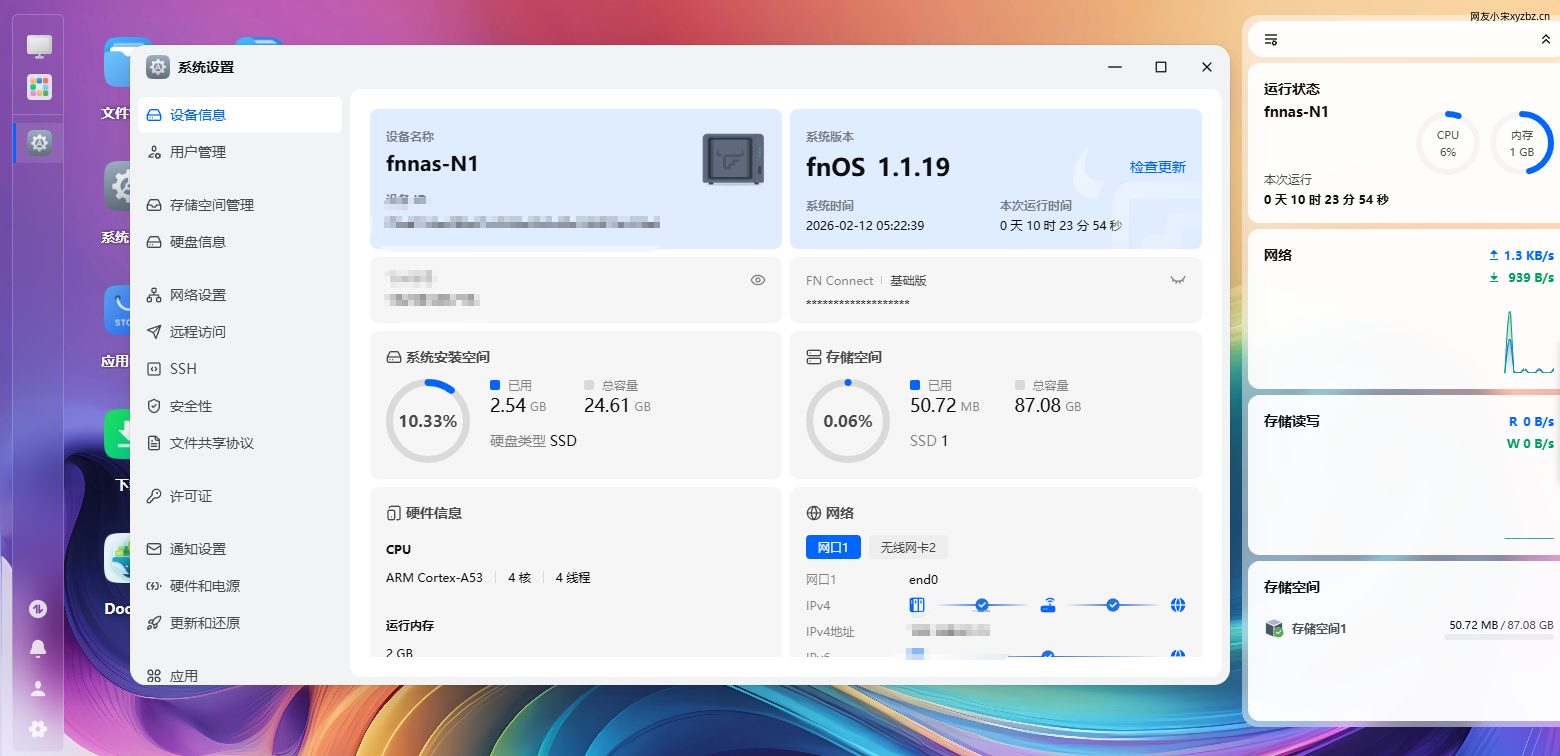Open the user profile icon in dock
The image size is (1560, 756).
(x=38, y=689)
